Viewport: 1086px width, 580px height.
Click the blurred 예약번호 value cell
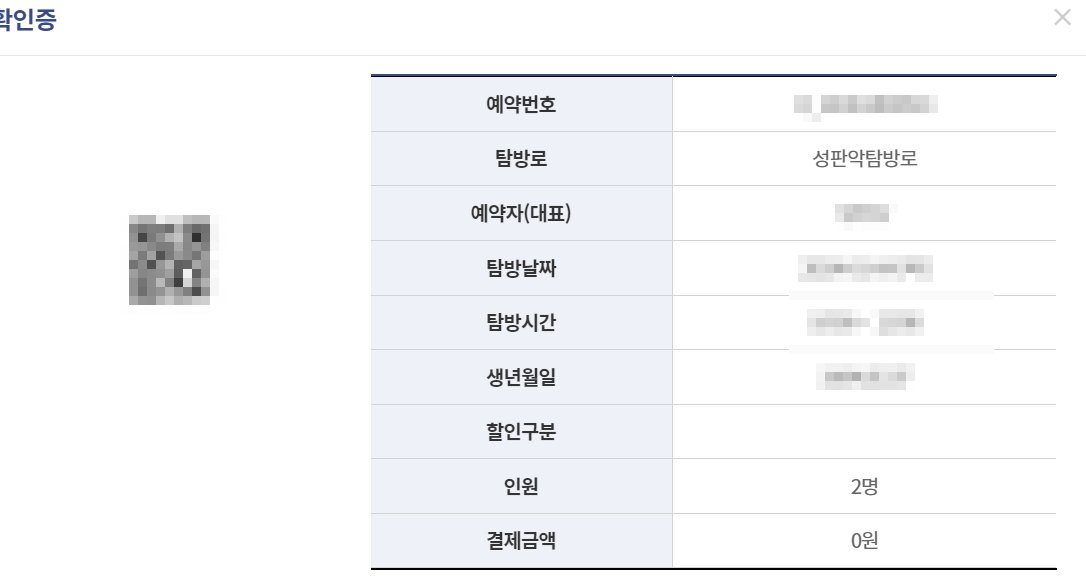tap(863, 103)
